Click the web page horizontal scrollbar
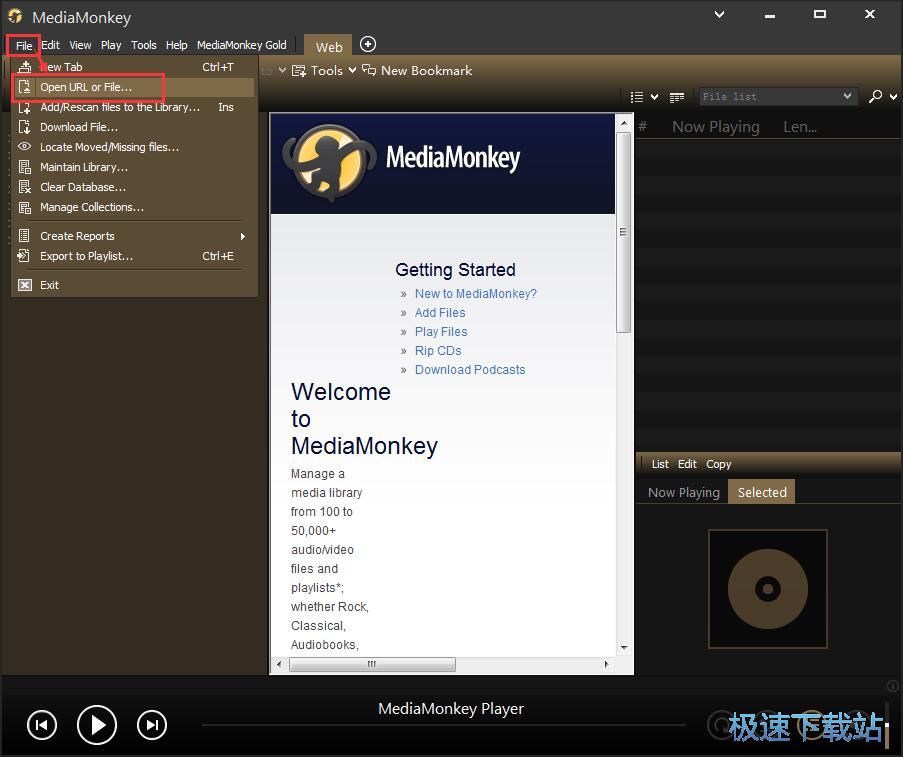The height and width of the screenshot is (757, 903). [x=369, y=664]
